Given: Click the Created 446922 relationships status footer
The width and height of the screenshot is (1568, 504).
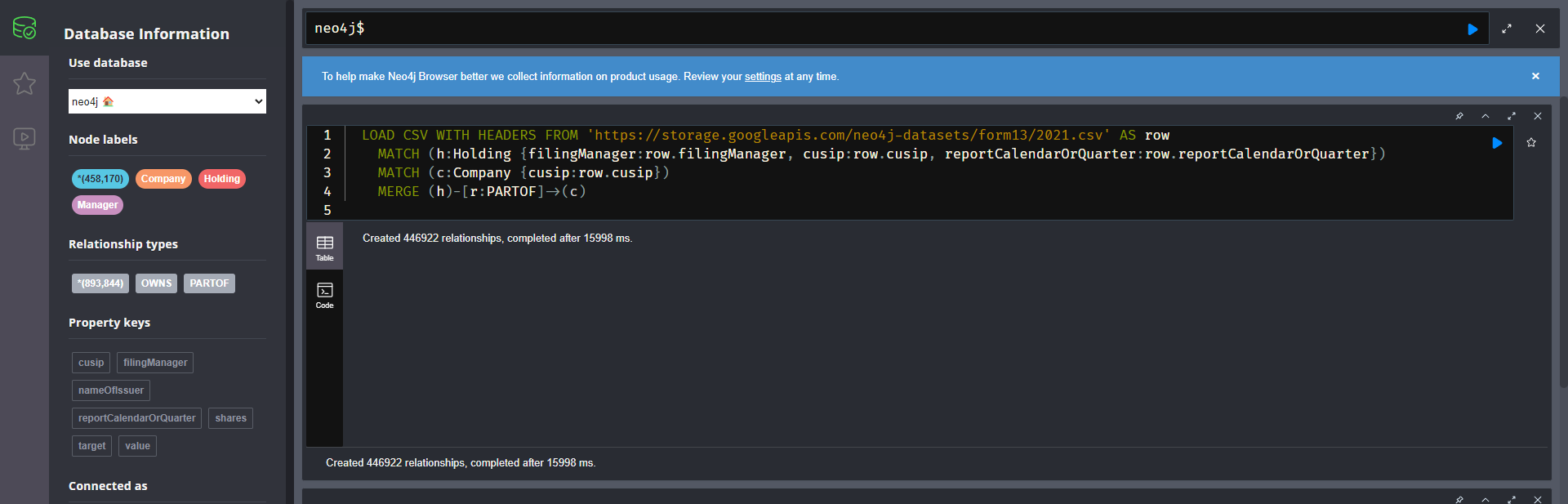Looking at the screenshot, I should pyautogui.click(x=461, y=463).
